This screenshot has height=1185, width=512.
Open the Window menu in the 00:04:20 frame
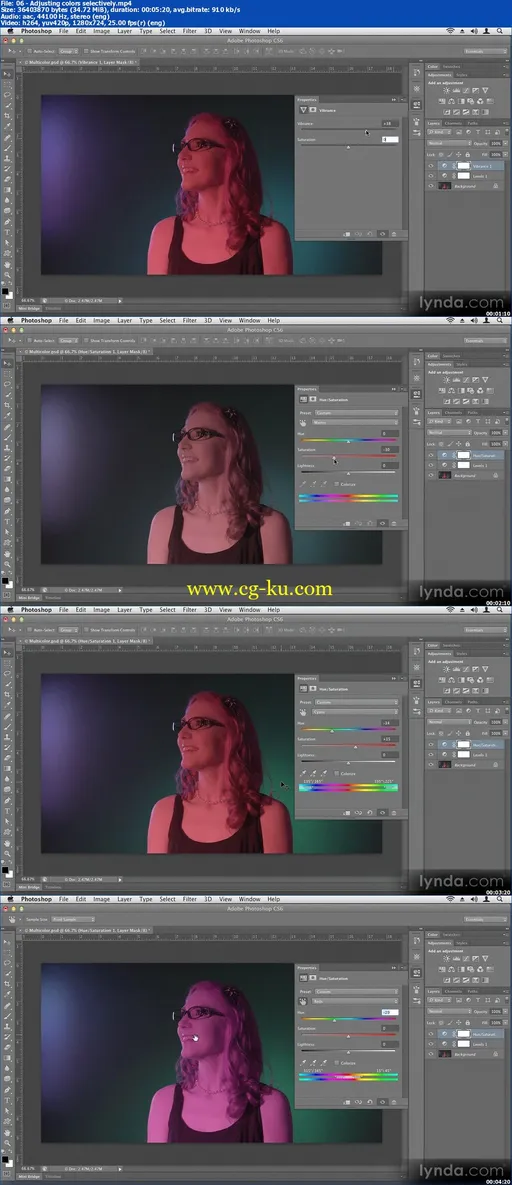click(250, 899)
